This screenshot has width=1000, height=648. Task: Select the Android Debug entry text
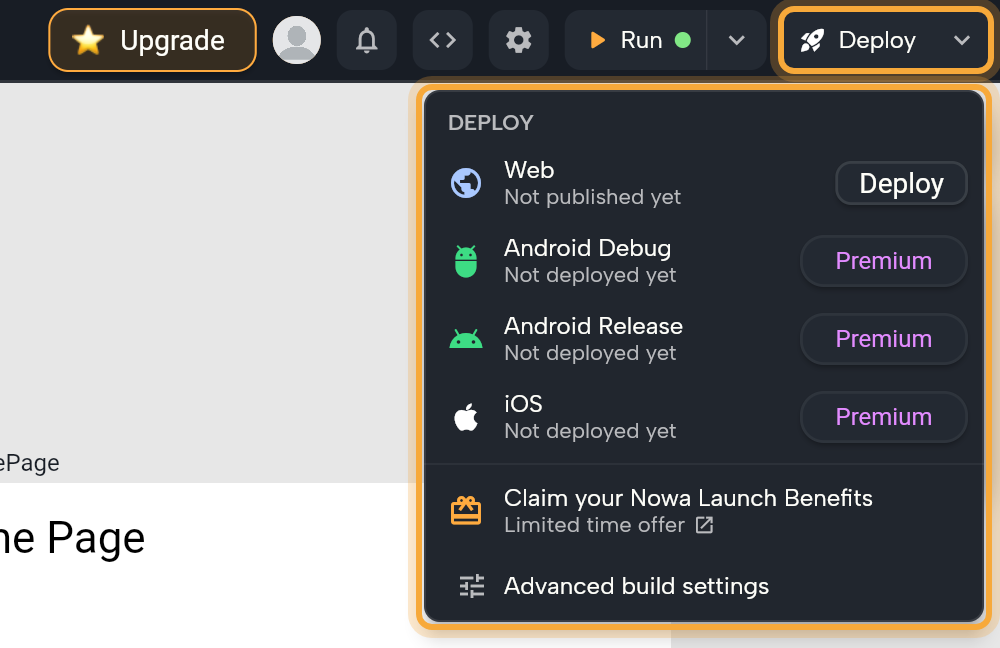[587, 248]
